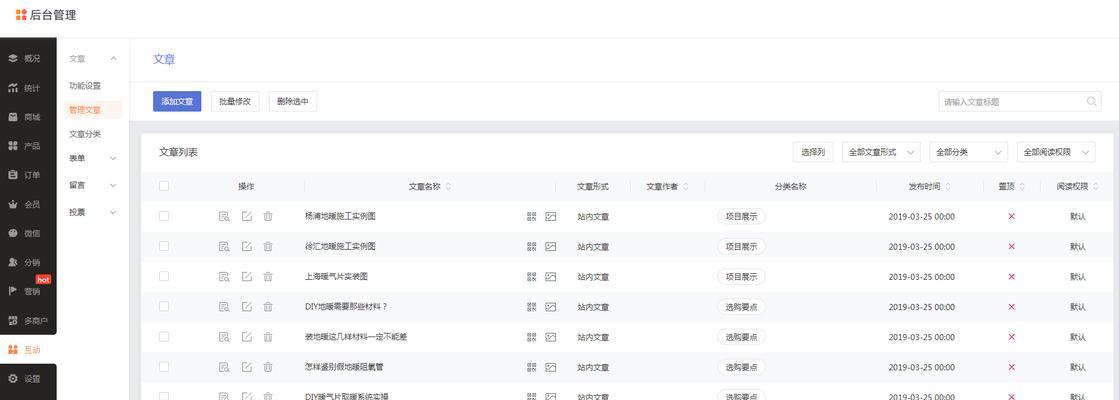Click the 后台管理 logo
Screen dimensions: 1119x400
[x=46, y=14]
